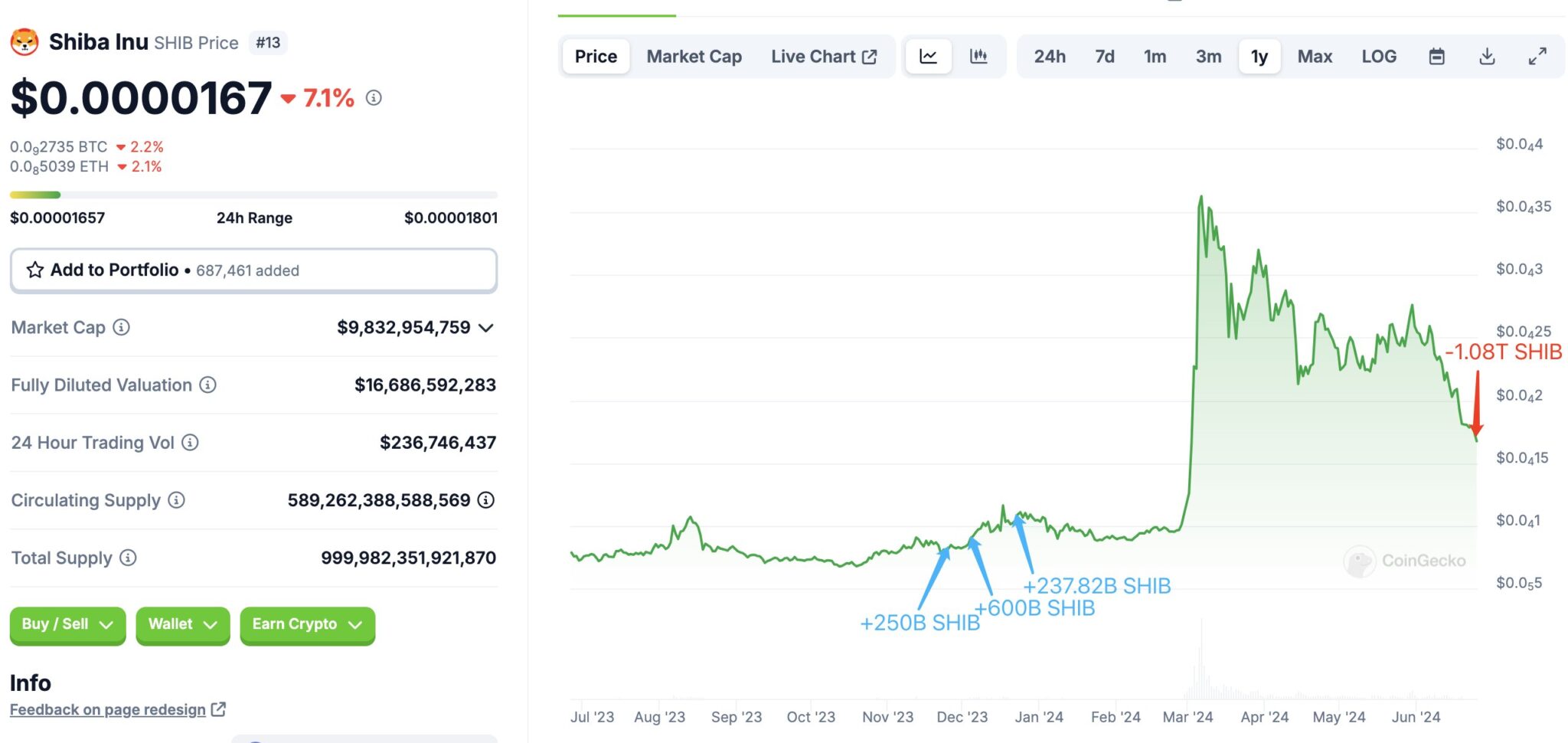This screenshot has width=1568, height=743.
Task: Click info icon beside Fully Diluted Valuation
Action: tap(207, 385)
